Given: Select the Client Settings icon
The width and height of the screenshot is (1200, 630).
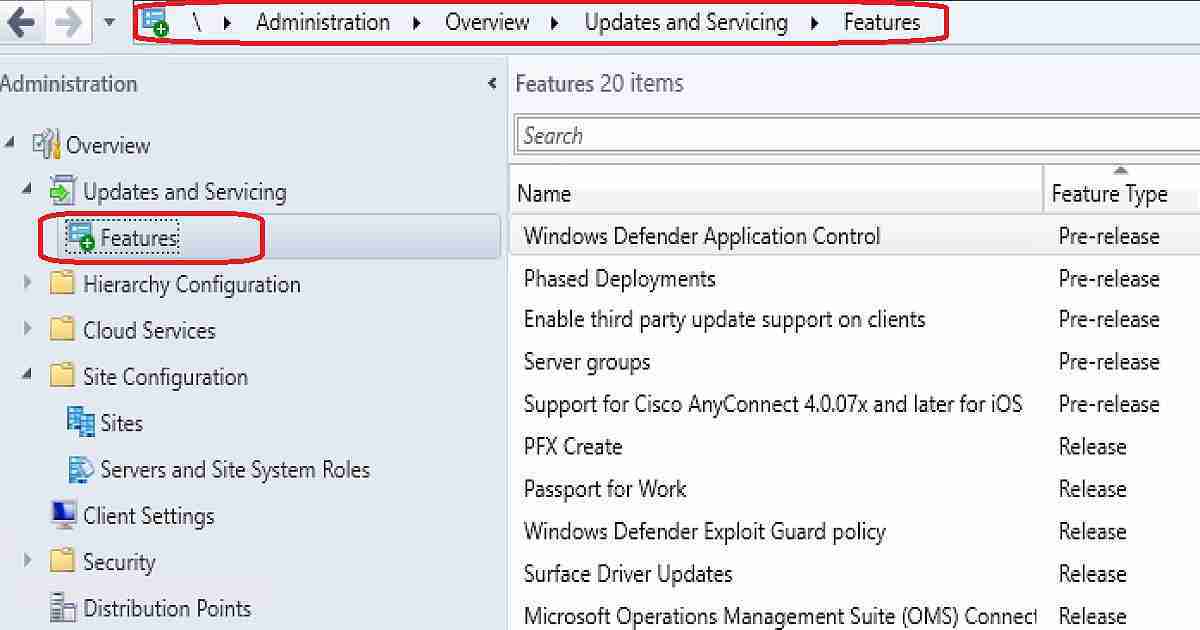Looking at the screenshot, I should pos(64,516).
